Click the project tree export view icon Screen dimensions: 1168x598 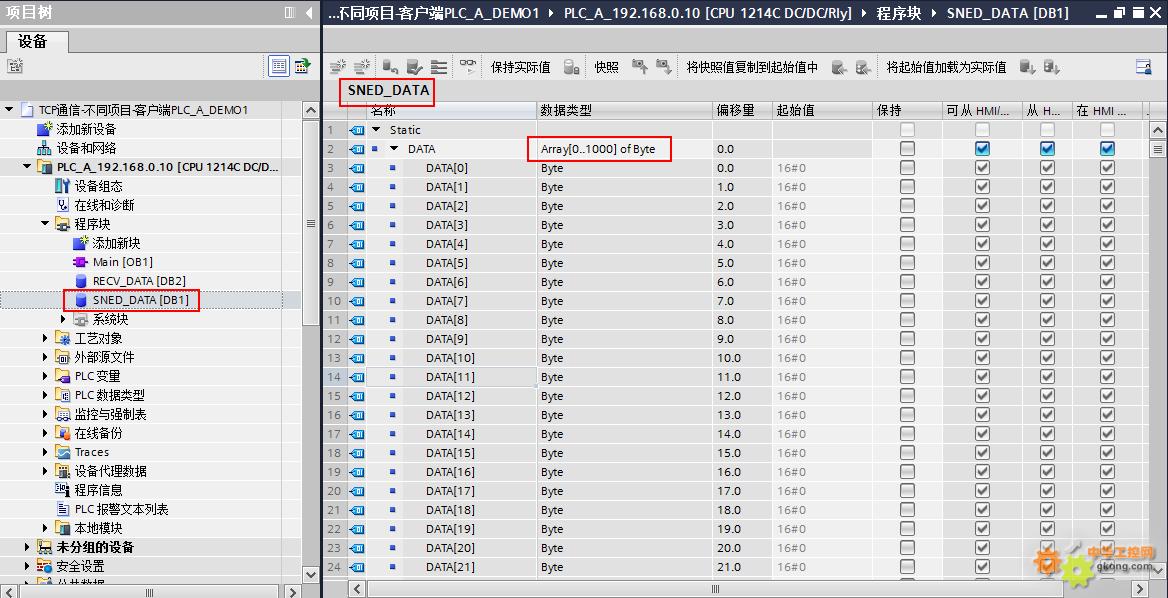click(302, 66)
